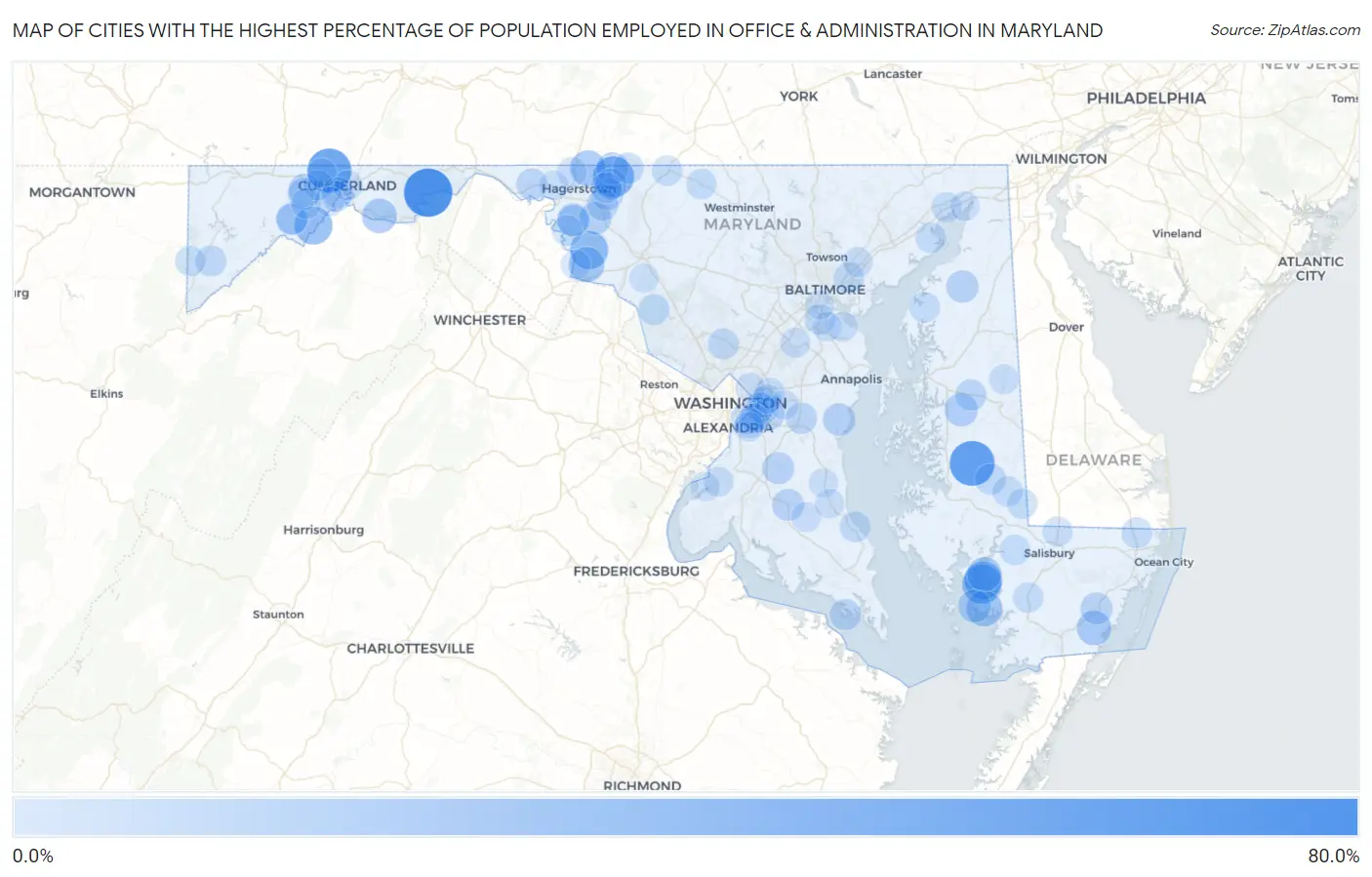
Task: Click the BALTIMORE city label
Action: pyautogui.click(x=825, y=290)
